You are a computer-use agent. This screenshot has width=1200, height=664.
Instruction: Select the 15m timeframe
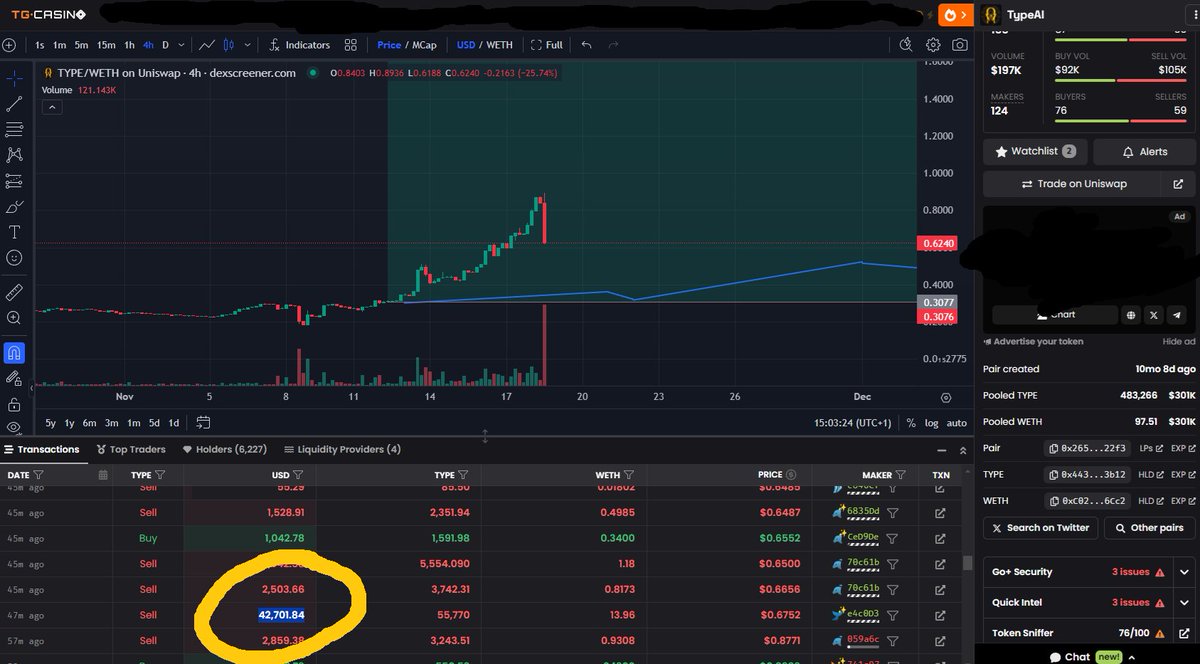(x=106, y=45)
